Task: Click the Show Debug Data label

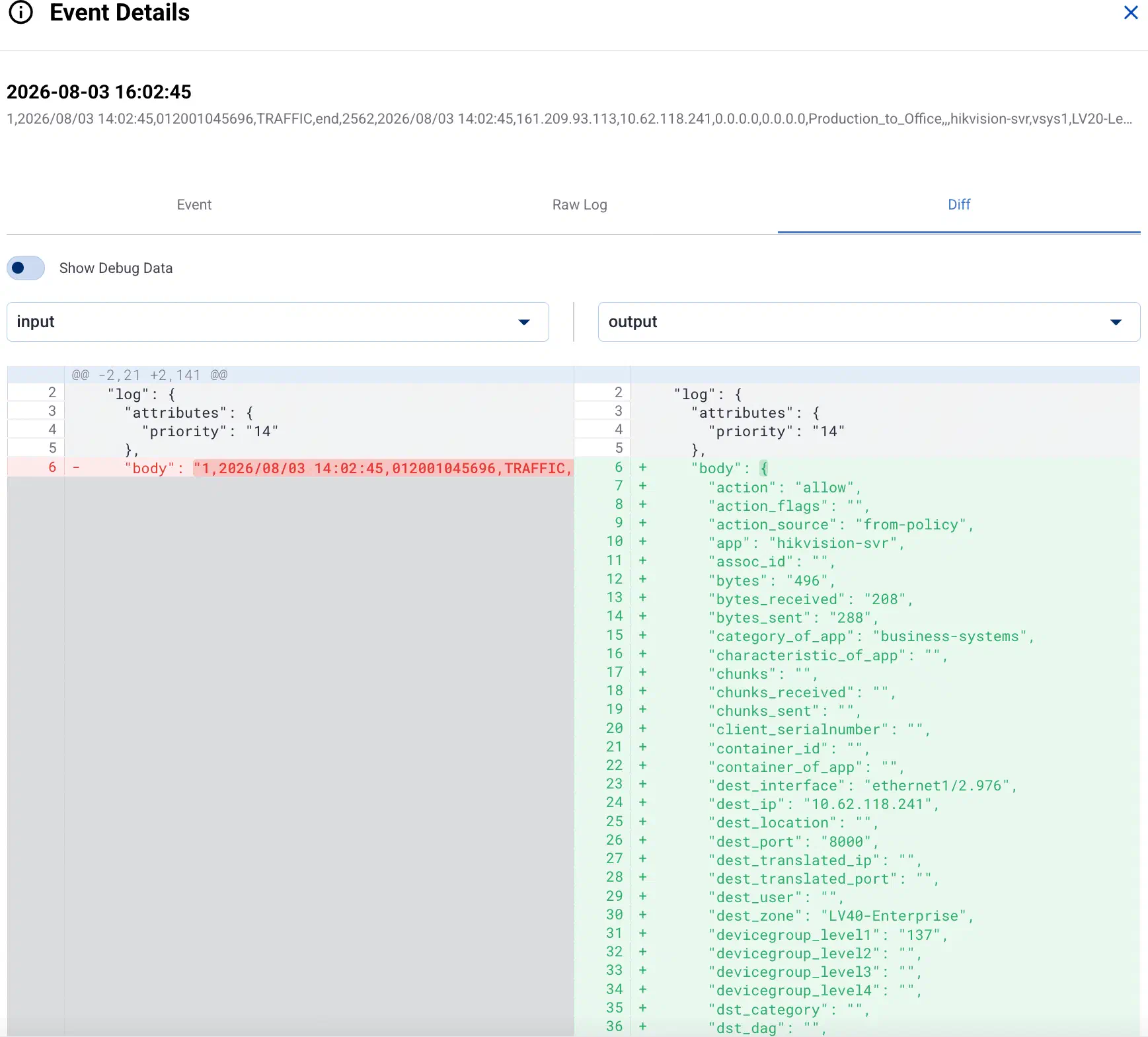Action: 116,268
